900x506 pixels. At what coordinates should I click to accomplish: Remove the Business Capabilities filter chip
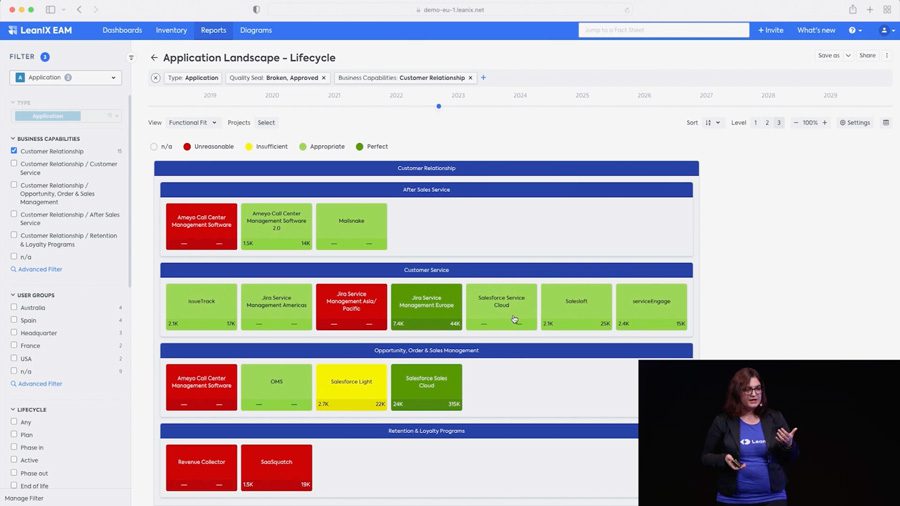(471, 77)
